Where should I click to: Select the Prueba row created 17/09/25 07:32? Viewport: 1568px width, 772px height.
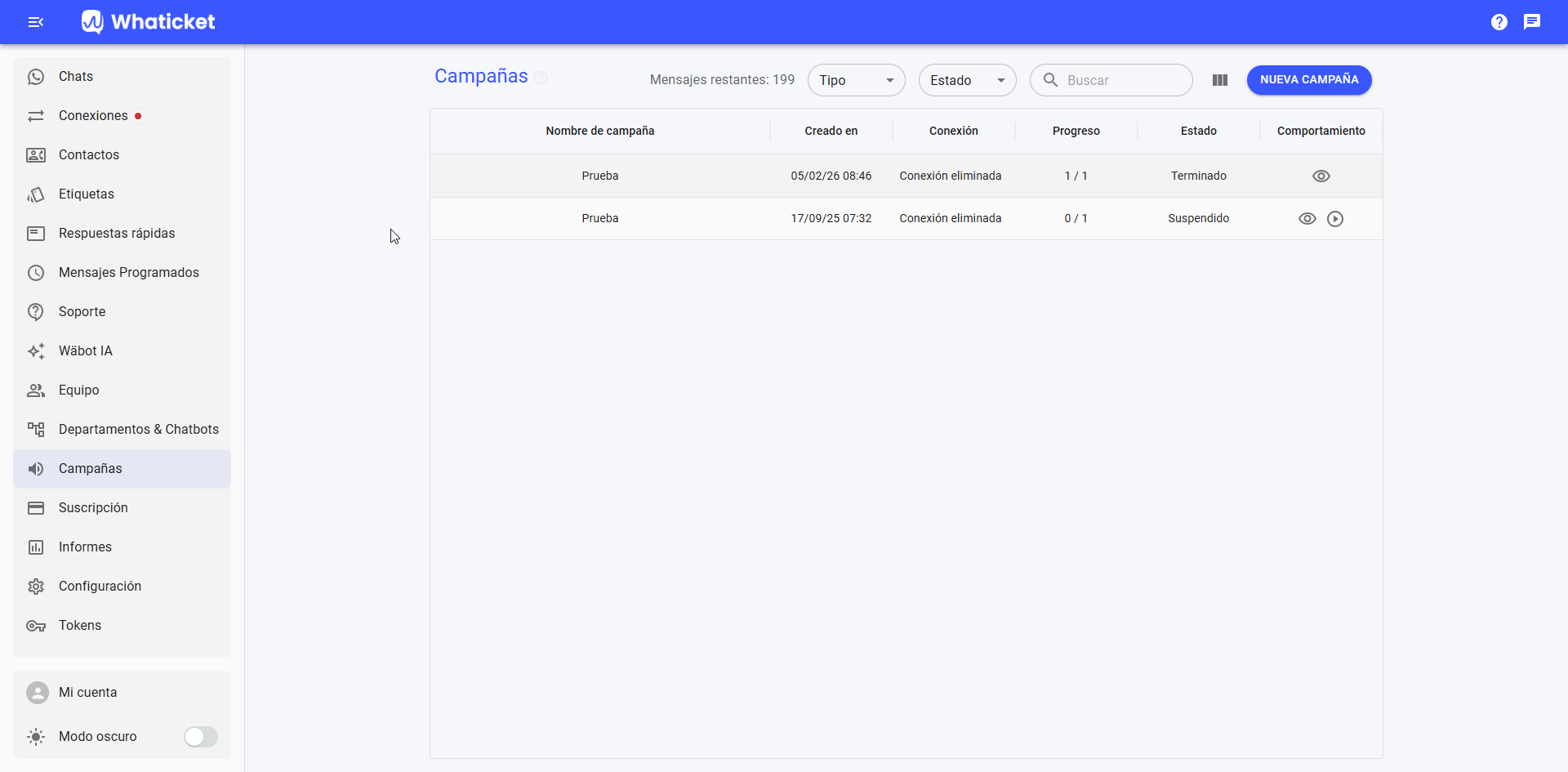906,218
